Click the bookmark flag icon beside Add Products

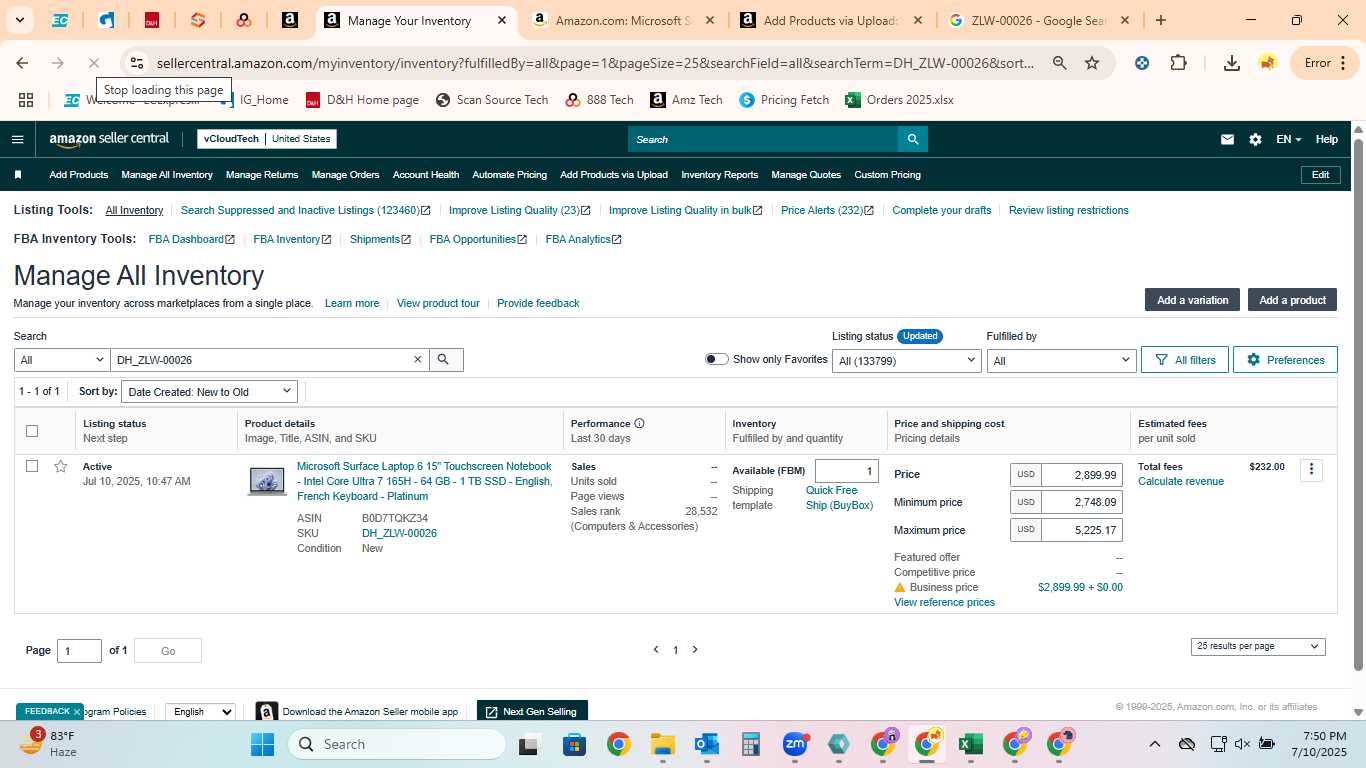point(18,175)
